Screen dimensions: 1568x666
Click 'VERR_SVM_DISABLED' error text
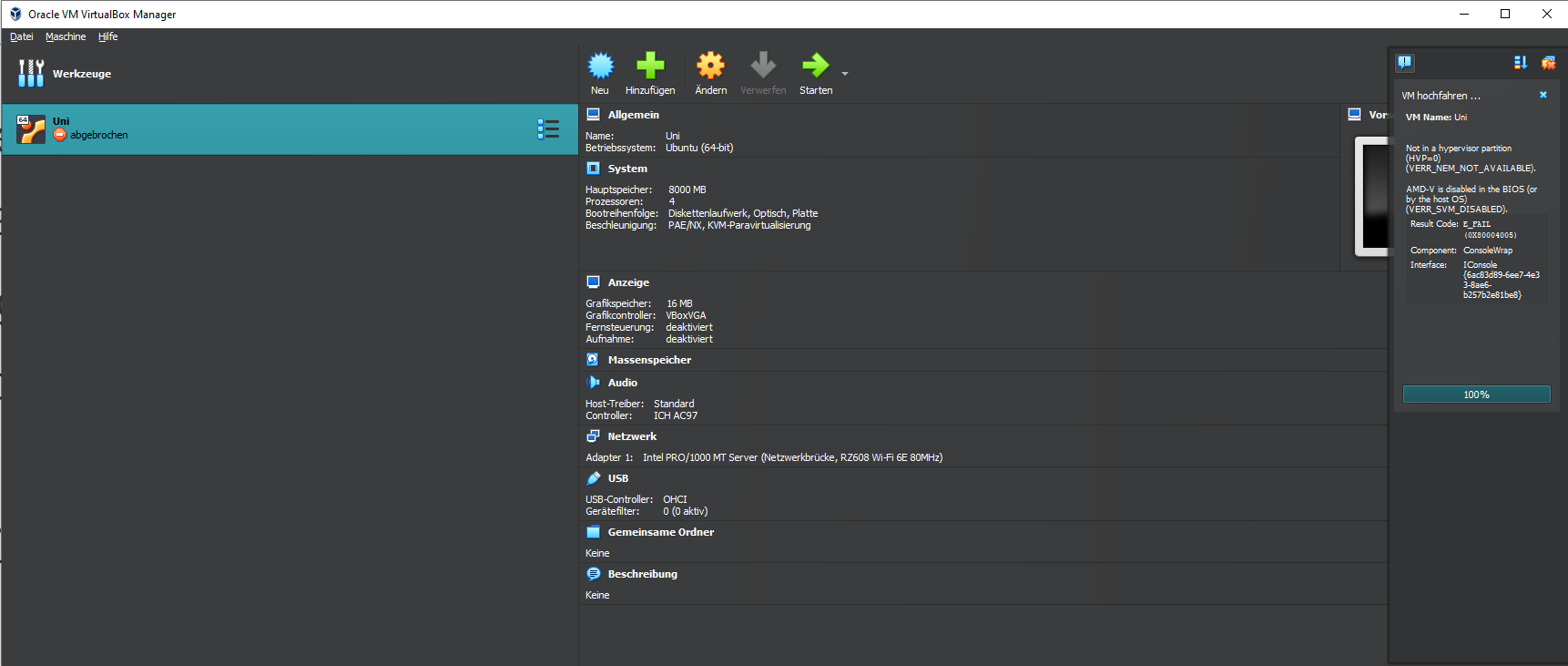[1455, 210]
